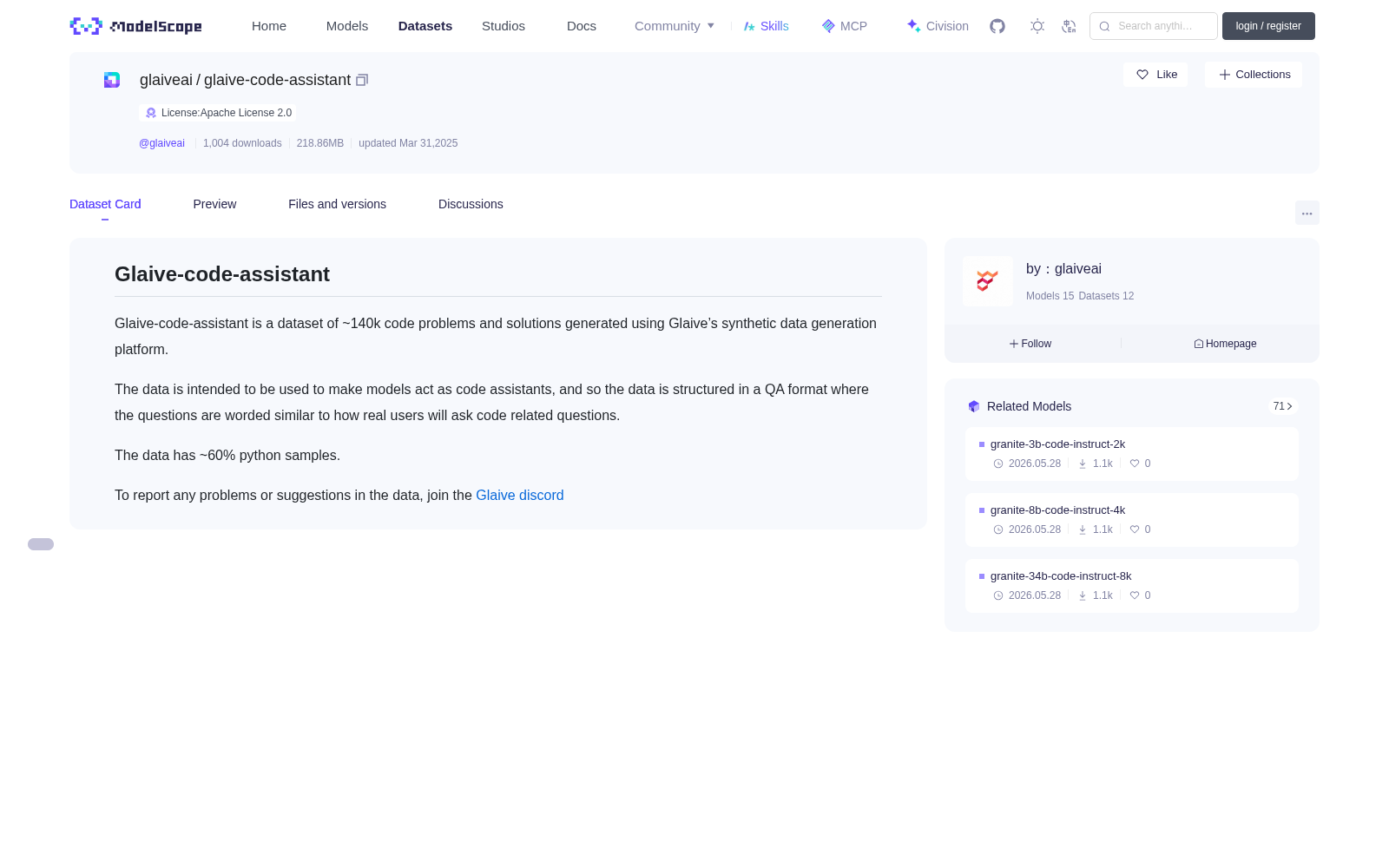This screenshot has height=868, width=1389.
Task: Click the Related Models cube icon
Action: pyautogui.click(x=974, y=406)
